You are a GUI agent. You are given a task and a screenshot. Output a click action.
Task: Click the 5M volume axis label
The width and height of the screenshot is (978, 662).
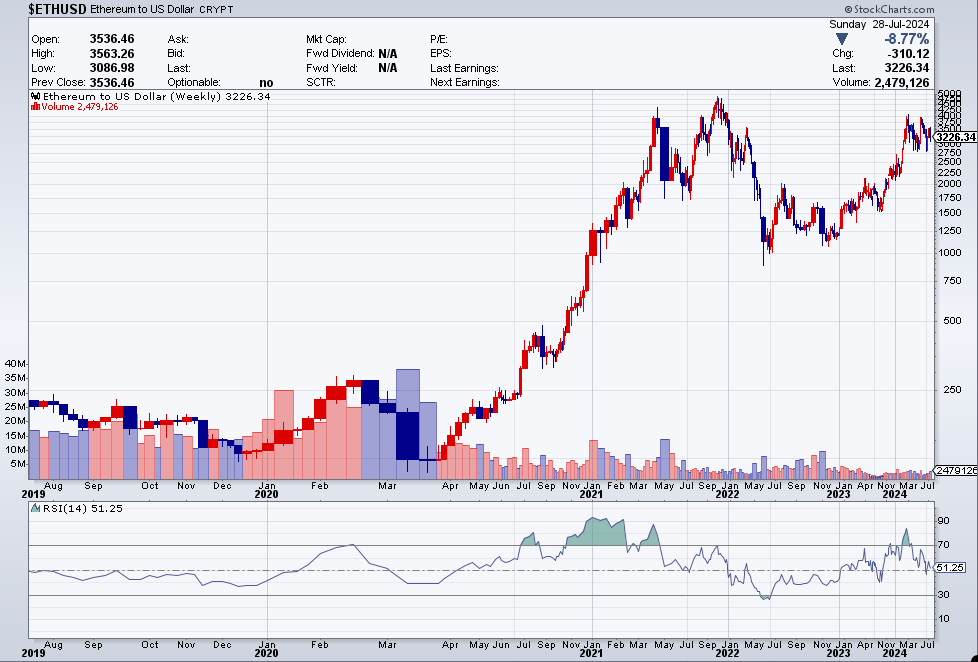point(17,464)
